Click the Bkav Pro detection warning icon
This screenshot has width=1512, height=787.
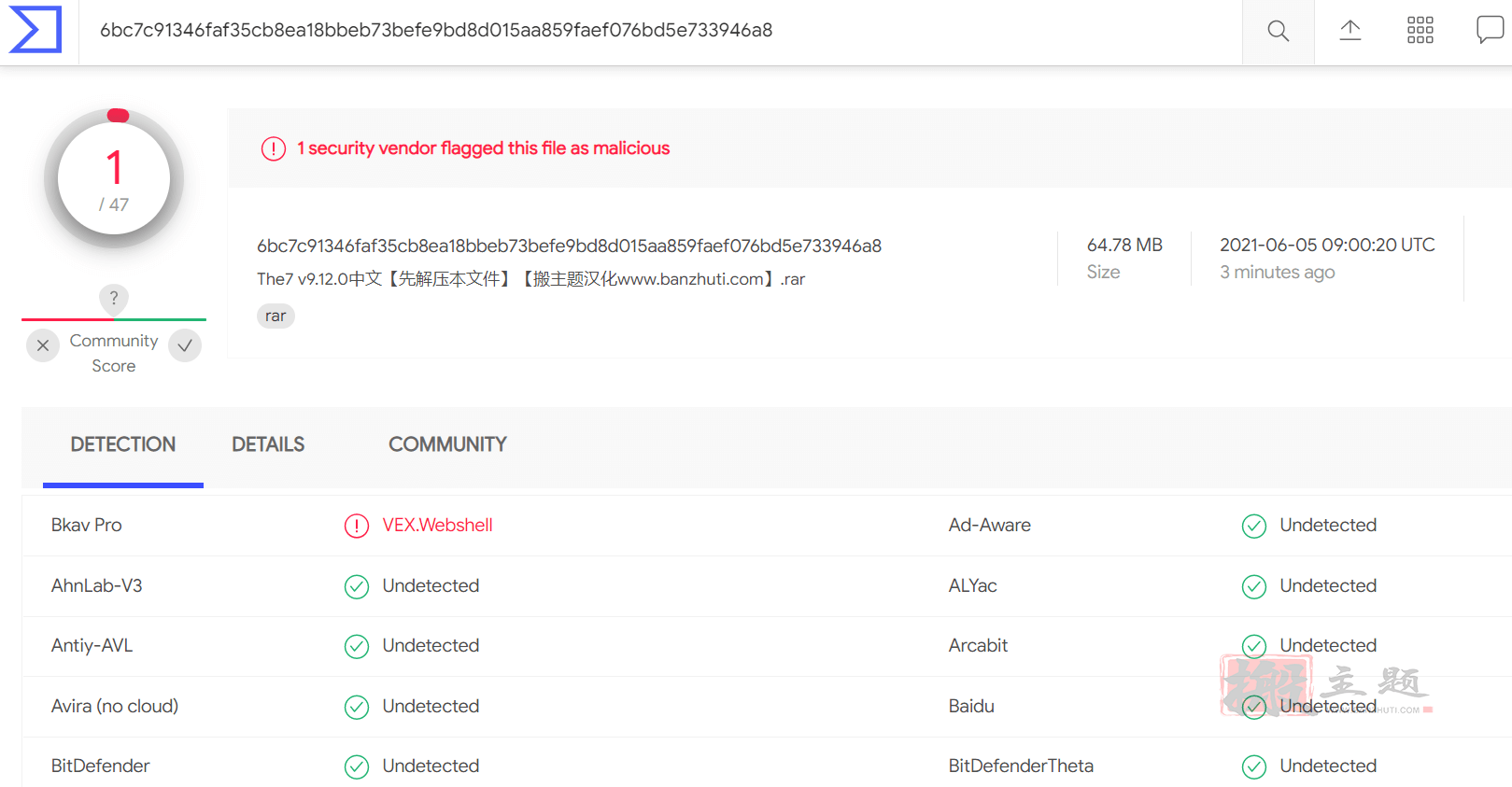click(357, 527)
